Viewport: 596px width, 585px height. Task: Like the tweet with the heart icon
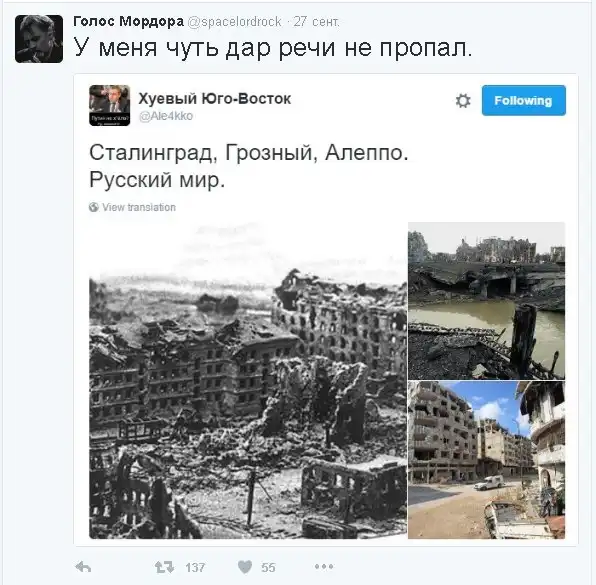point(245,567)
